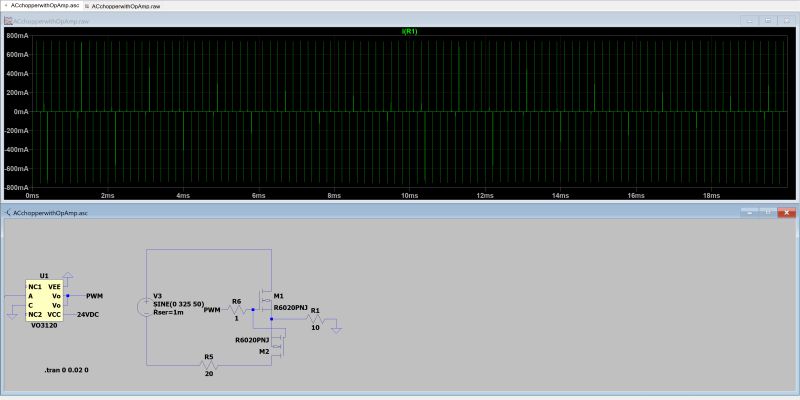The image size is (800, 400).
Task: Click the 400mA vertical axis label
Action: coord(17,74)
